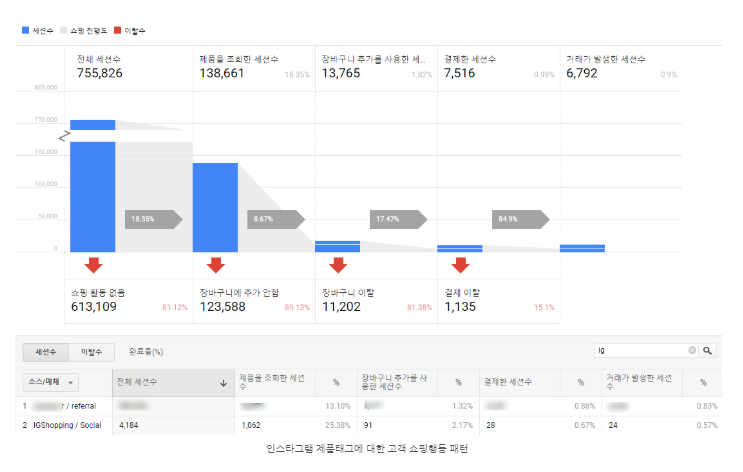Select the 이탈수 tab

91,352
